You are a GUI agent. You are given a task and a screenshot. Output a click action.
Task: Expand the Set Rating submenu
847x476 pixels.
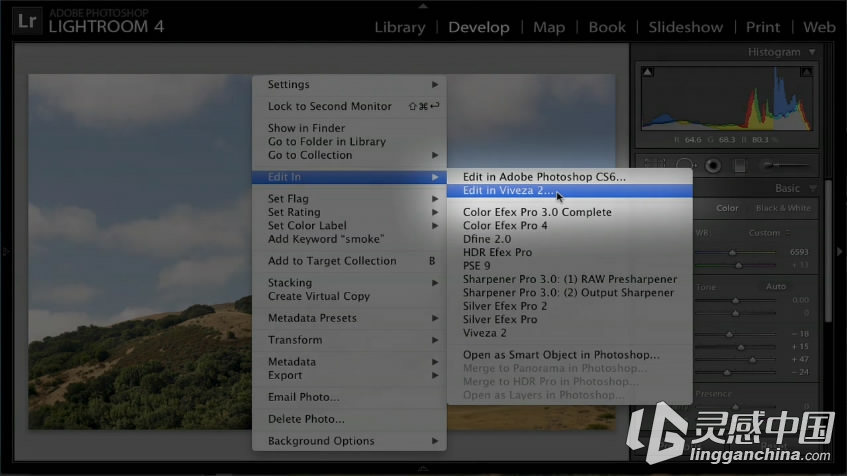point(349,212)
